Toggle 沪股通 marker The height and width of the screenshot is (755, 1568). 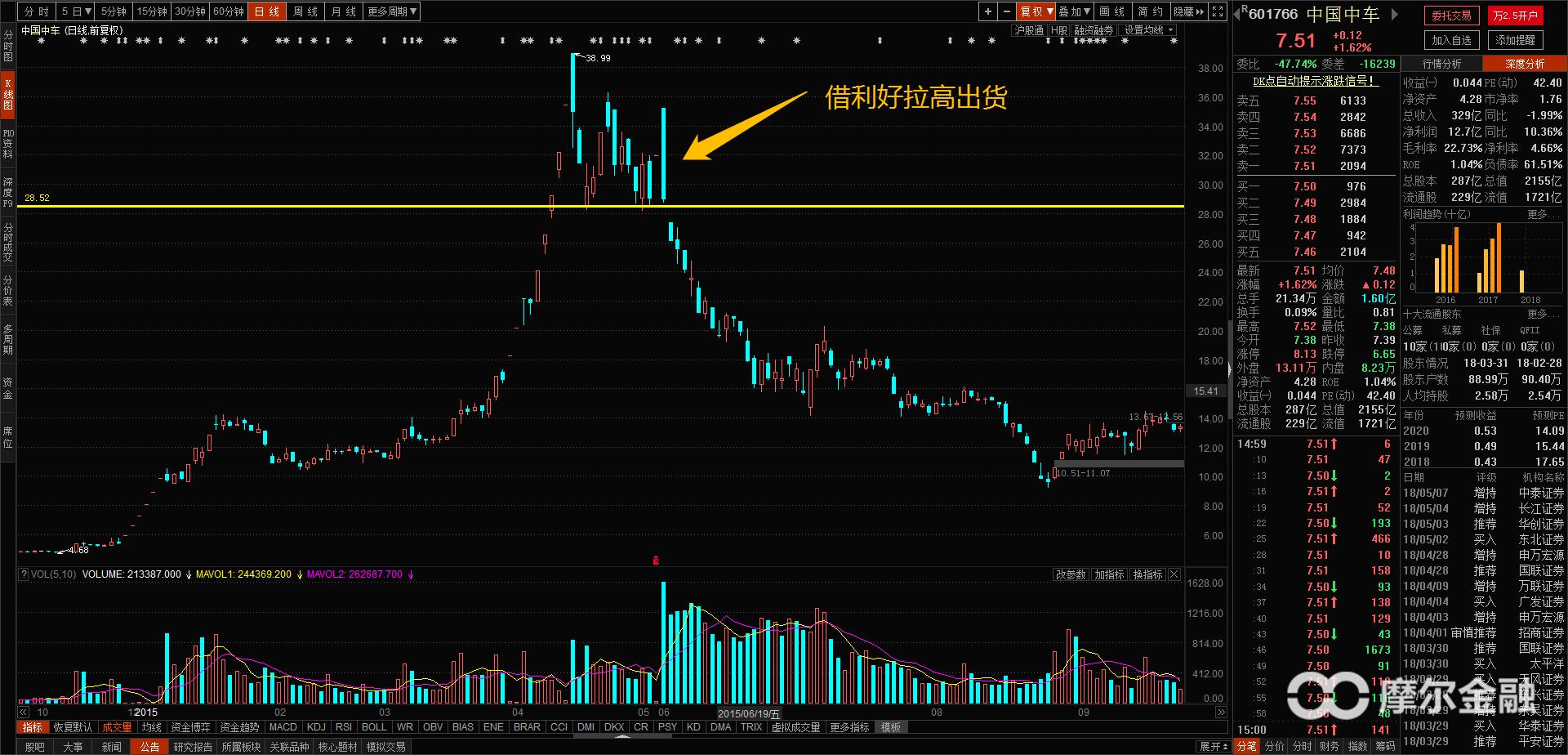[x=1029, y=30]
